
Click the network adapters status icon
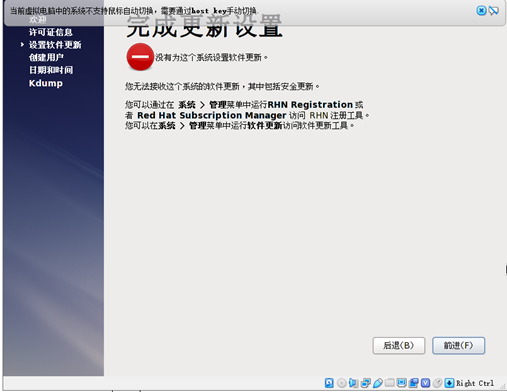pyautogui.click(x=366, y=383)
